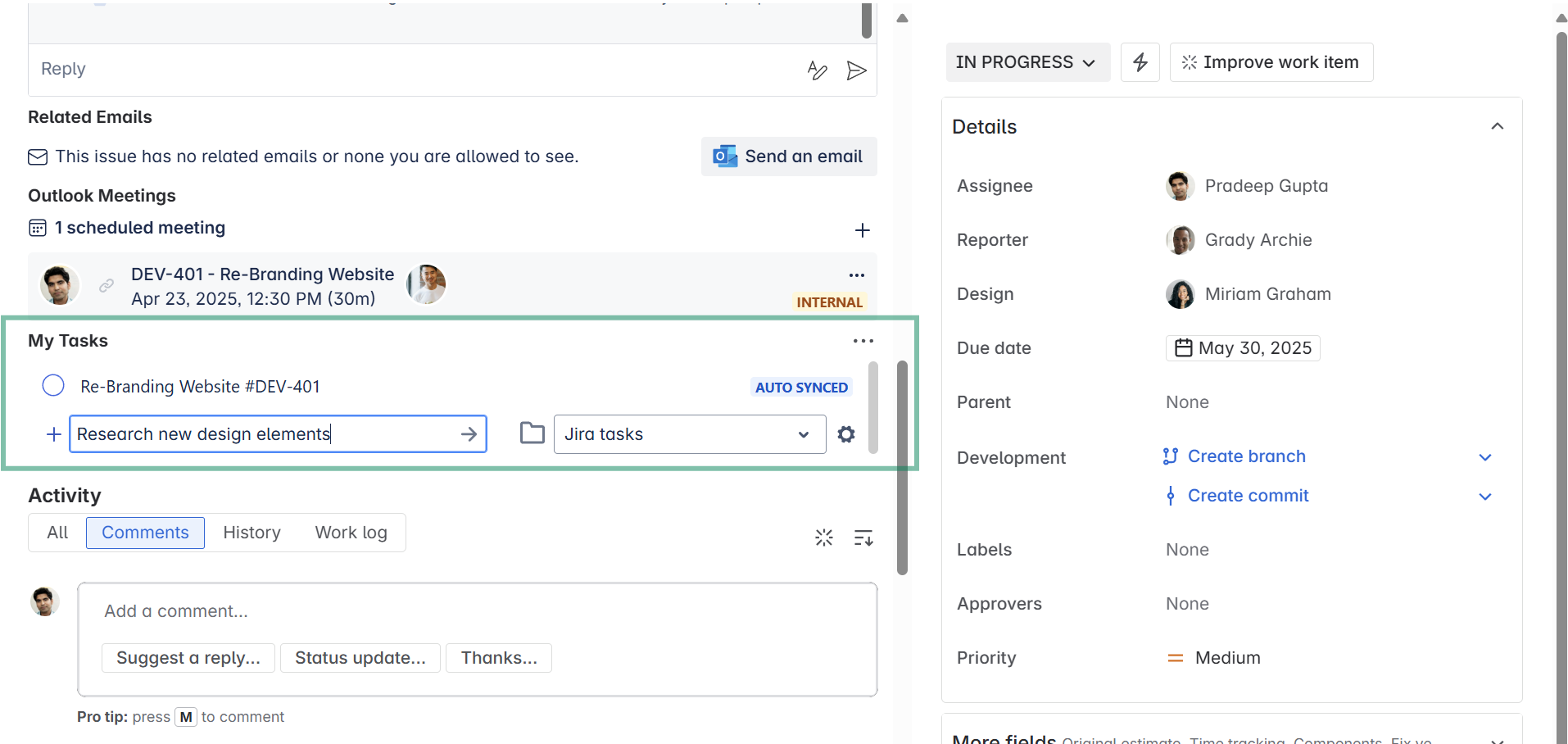
Task: Open the IN PROGRESS status dropdown
Action: (1026, 62)
